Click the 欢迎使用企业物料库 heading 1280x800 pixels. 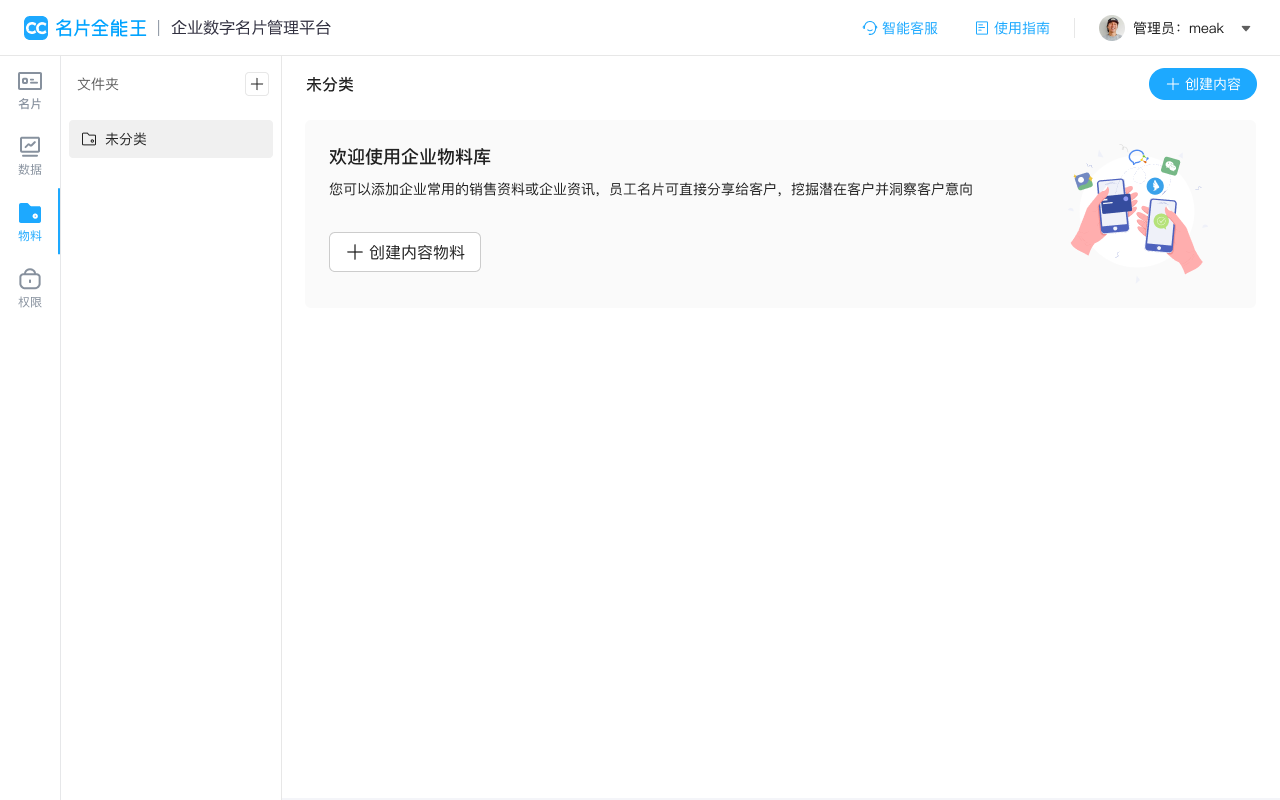tap(410, 157)
